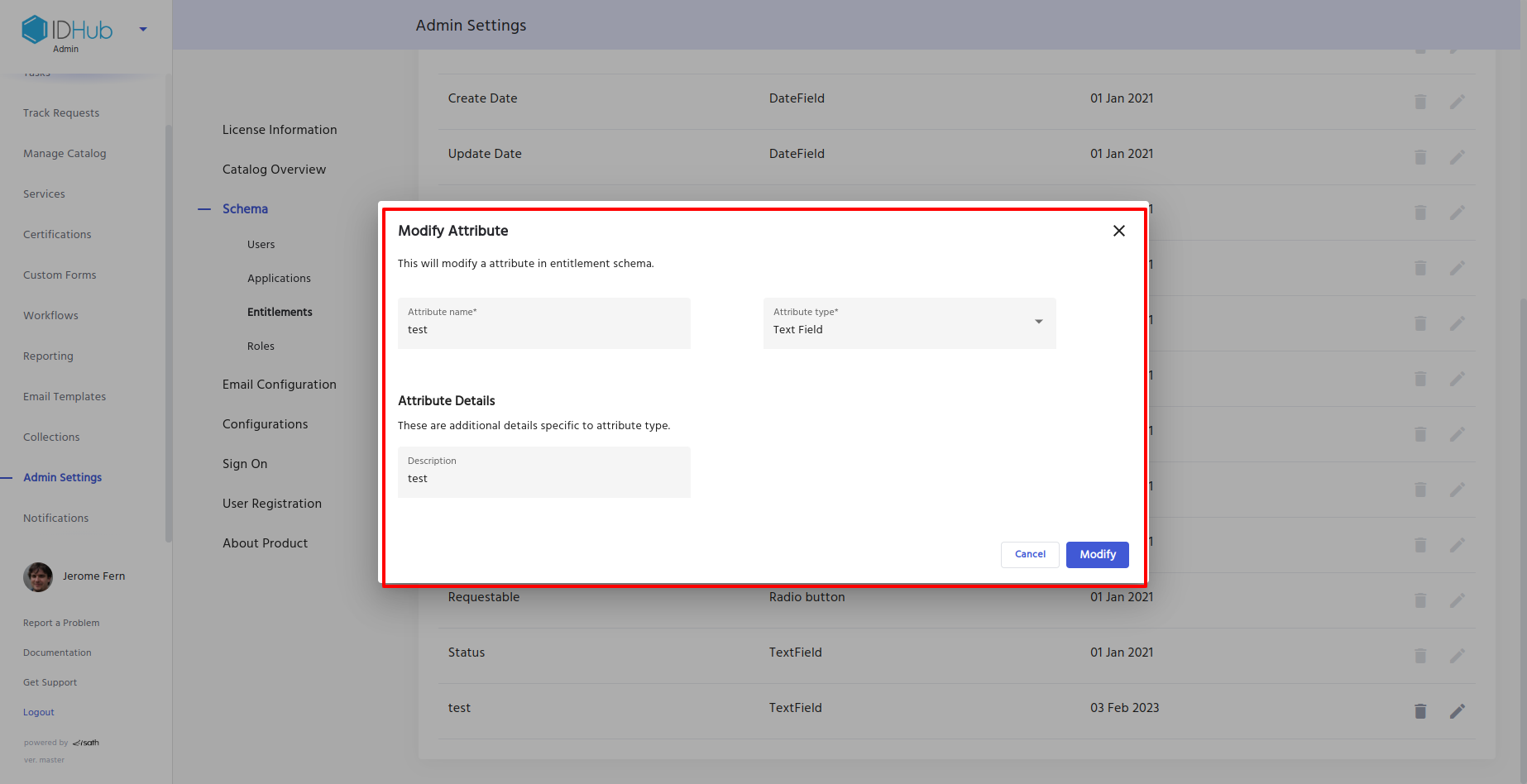
Task: Click trash icon in Create Date row
Action: 1420,102
